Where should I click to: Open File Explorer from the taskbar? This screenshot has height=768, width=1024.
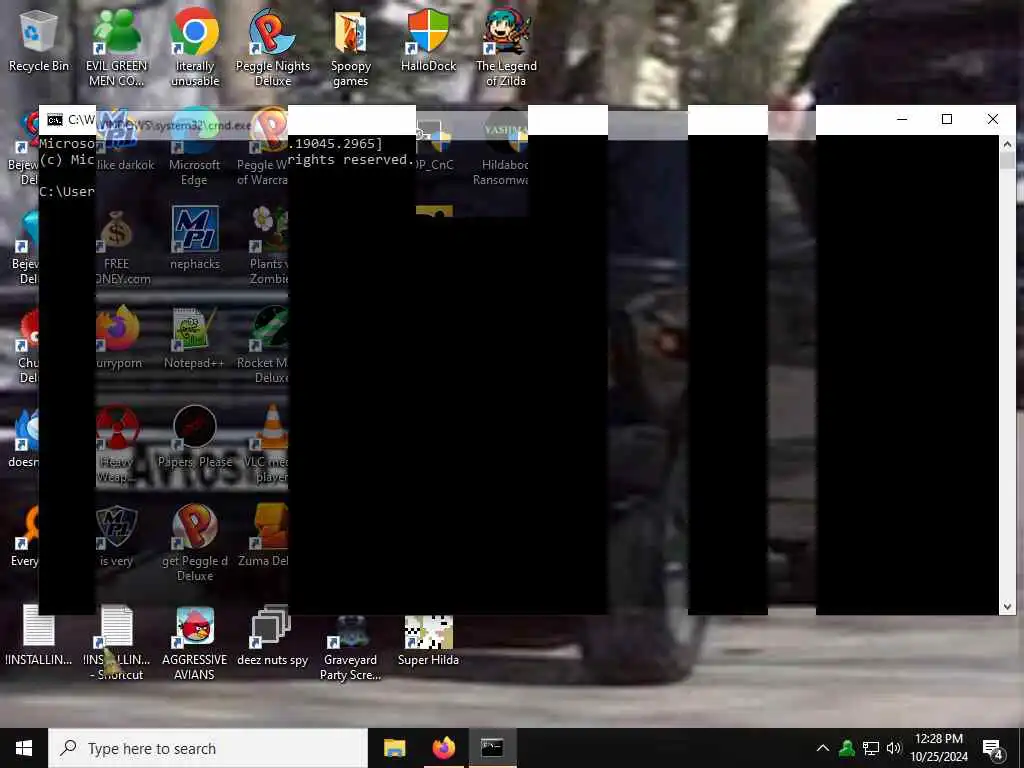tap(394, 748)
